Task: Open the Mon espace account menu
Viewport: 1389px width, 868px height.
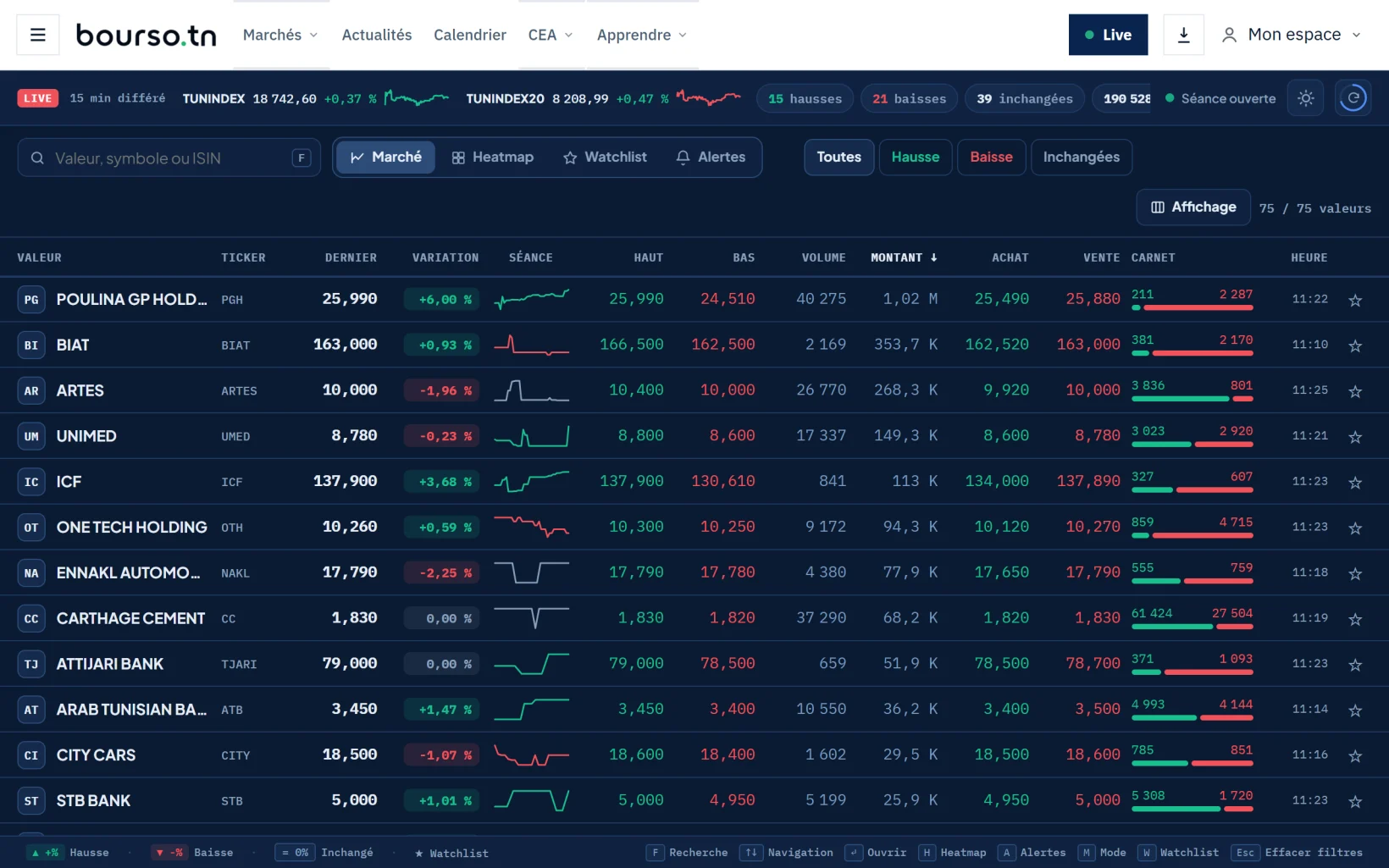Action: [1292, 35]
